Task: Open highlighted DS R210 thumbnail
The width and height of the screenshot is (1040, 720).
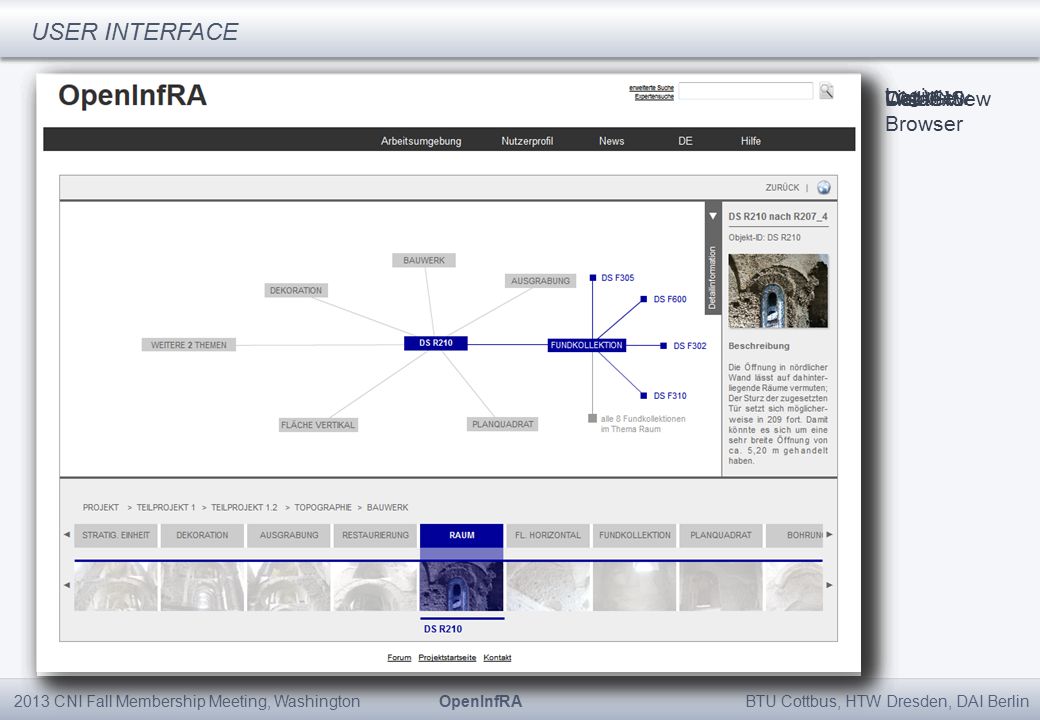Action: (462, 587)
